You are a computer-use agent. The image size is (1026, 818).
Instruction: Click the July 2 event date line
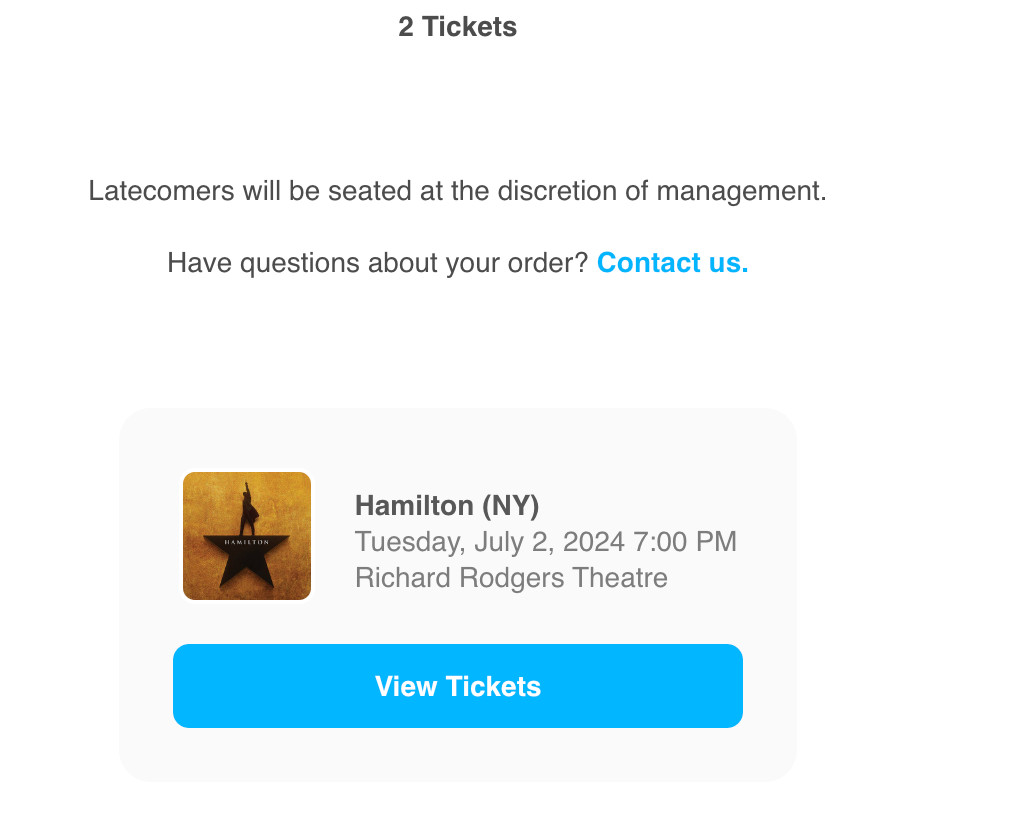coord(546,541)
